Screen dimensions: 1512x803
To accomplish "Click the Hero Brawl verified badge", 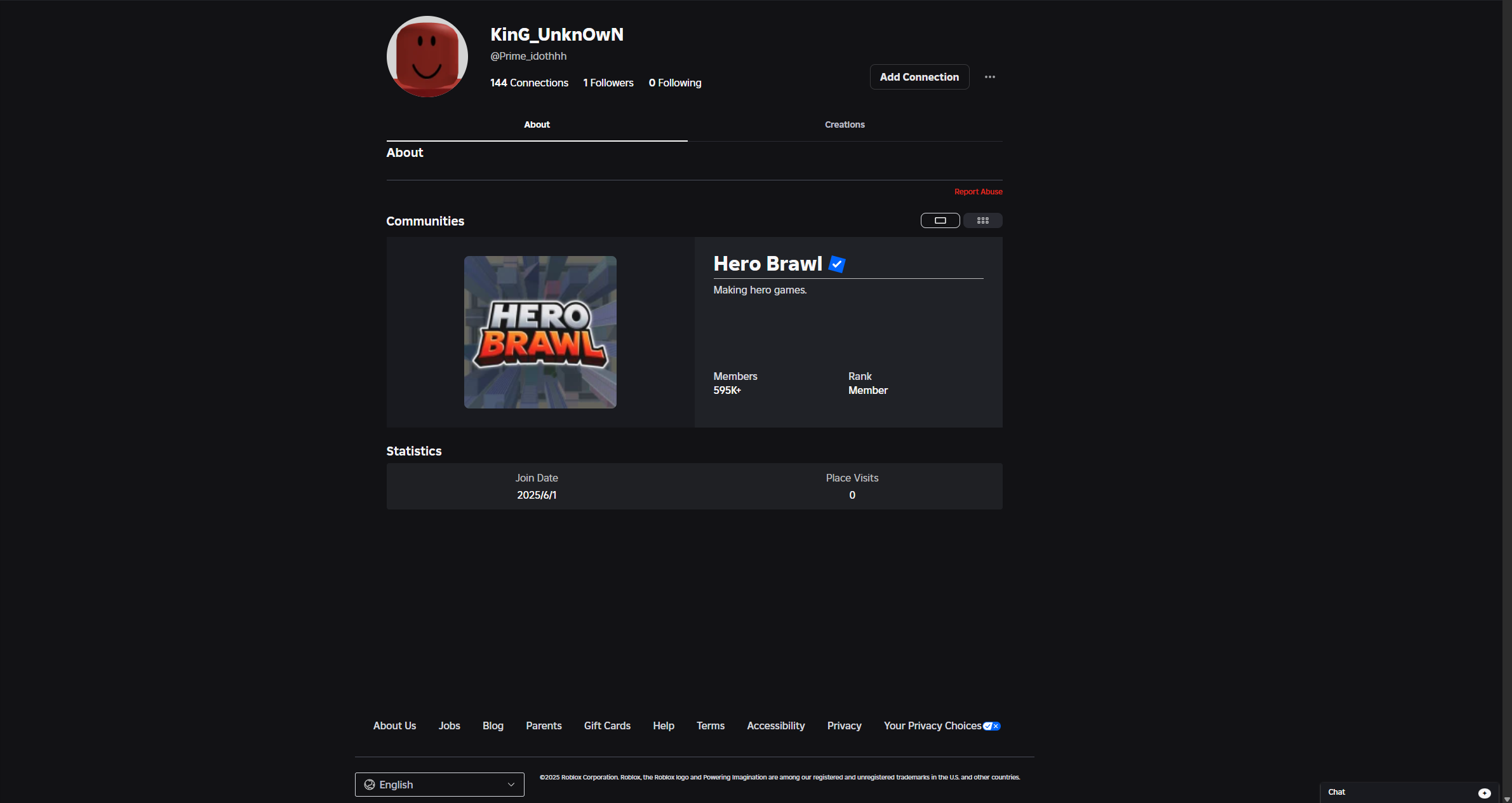I will coord(837,264).
